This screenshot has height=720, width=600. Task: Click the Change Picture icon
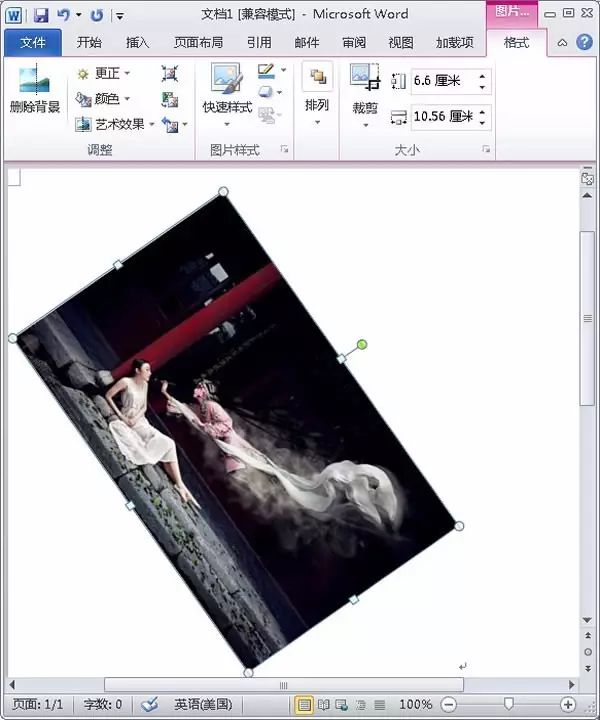click(169, 99)
